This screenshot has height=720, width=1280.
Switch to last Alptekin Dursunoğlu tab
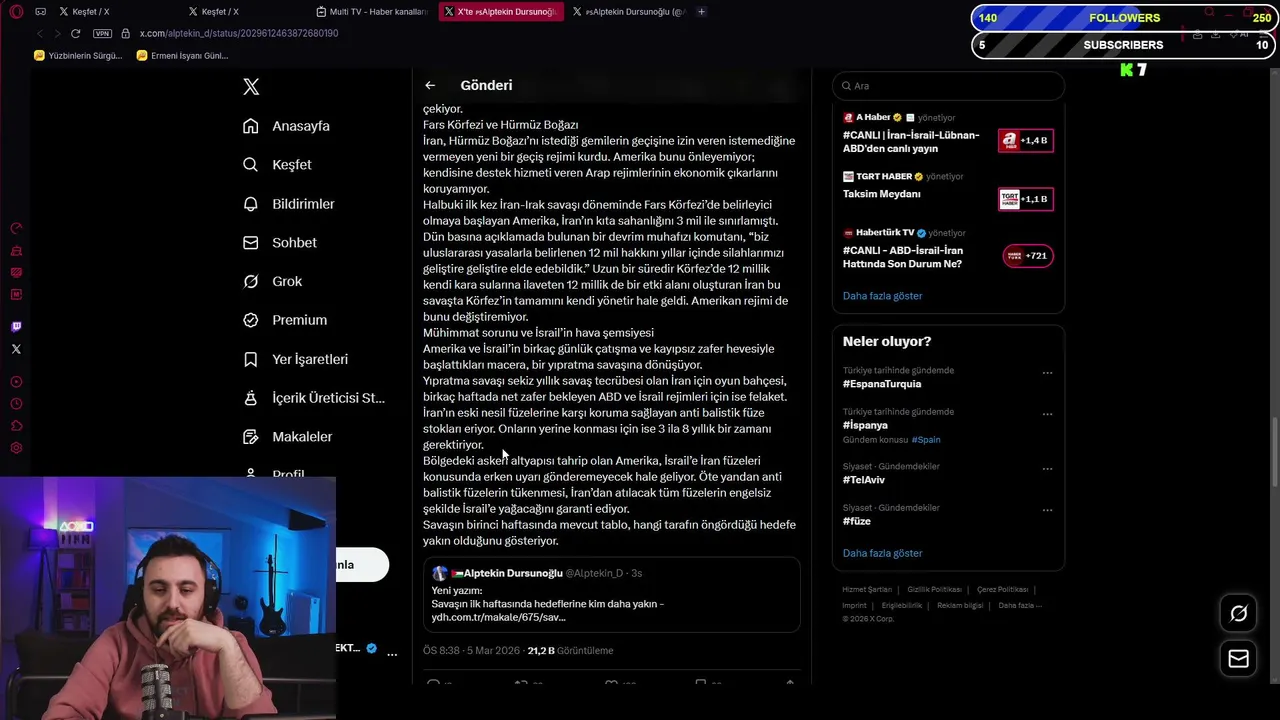click(x=628, y=12)
